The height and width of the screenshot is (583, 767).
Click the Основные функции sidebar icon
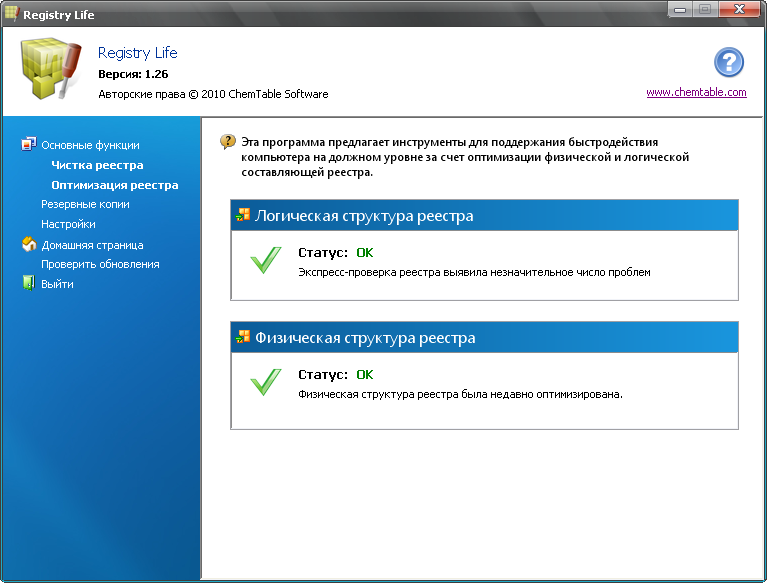point(28,144)
